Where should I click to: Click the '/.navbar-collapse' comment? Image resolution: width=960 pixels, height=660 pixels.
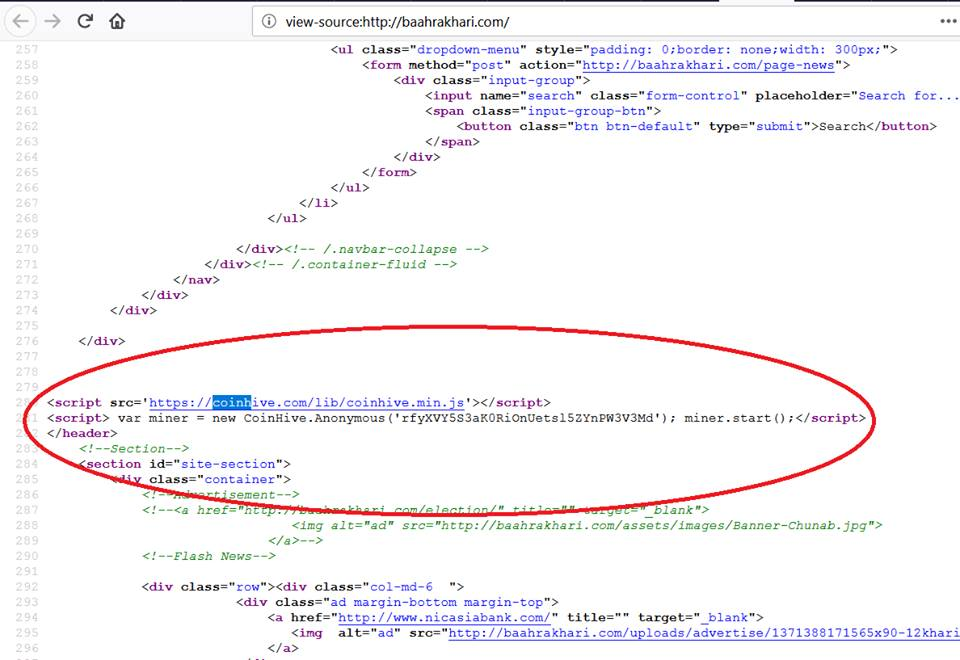[x=386, y=249]
